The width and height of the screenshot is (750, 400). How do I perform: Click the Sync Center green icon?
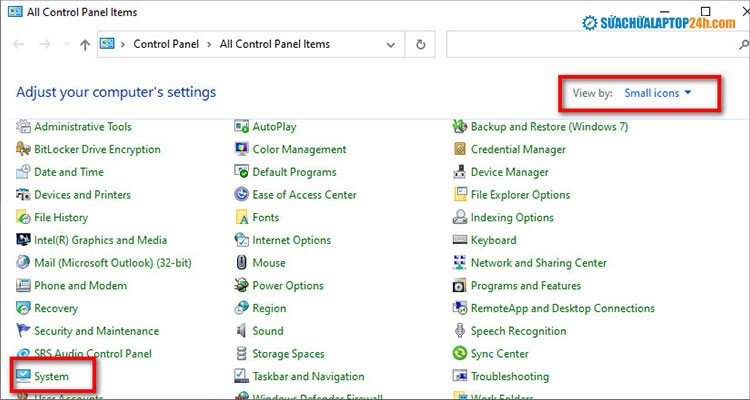460,354
